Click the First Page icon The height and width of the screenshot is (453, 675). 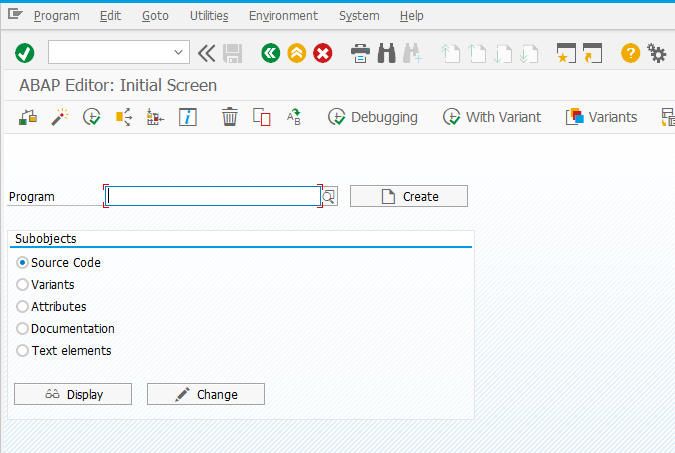450,54
